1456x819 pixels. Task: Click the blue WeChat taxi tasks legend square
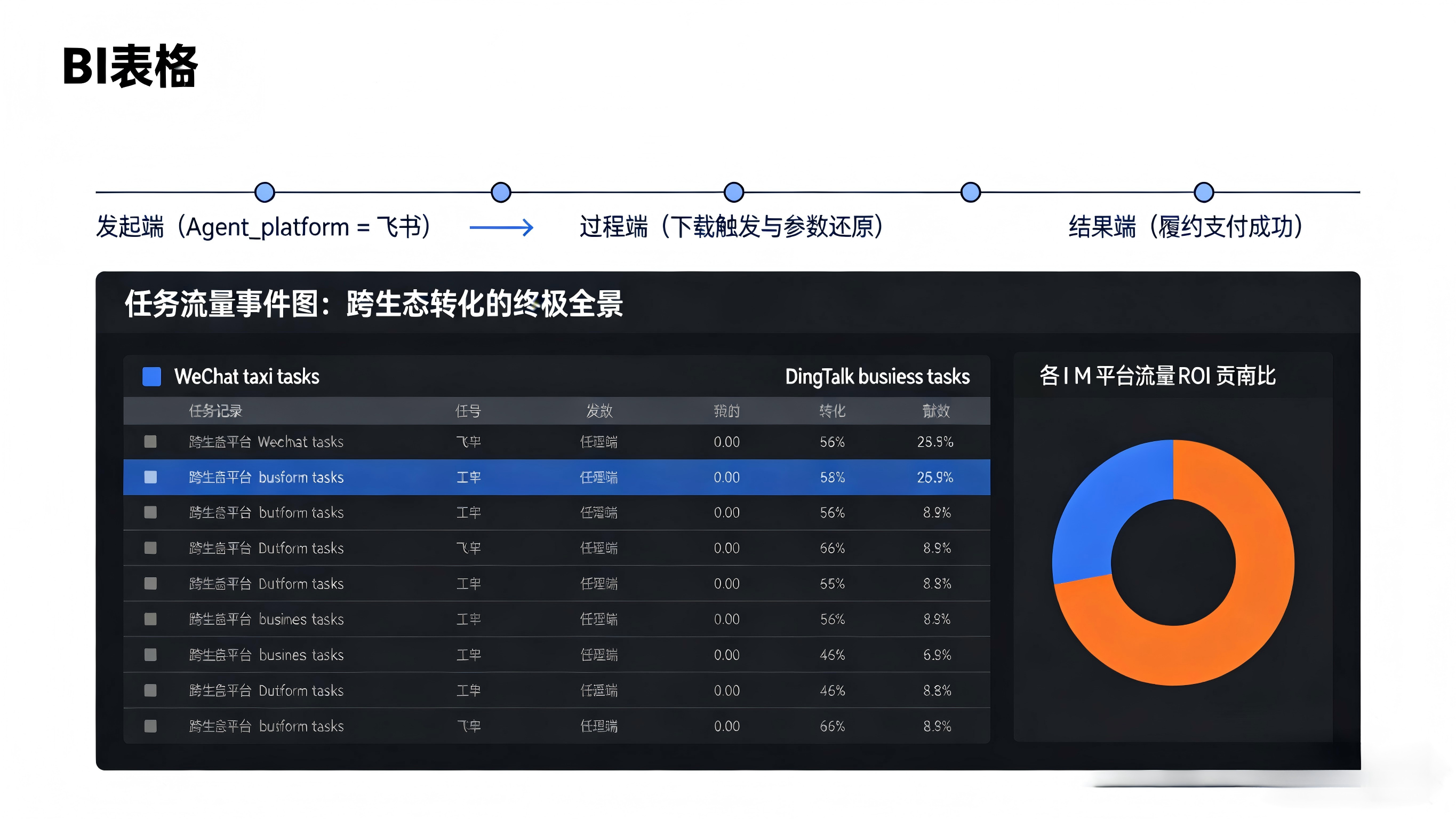tap(151, 376)
